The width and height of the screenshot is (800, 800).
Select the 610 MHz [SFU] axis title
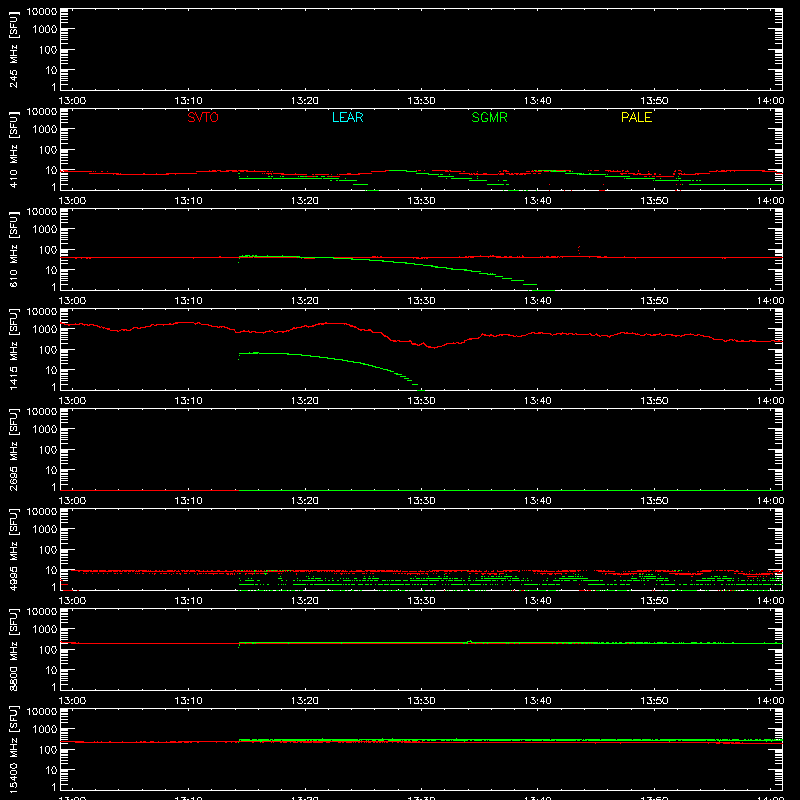[13, 249]
